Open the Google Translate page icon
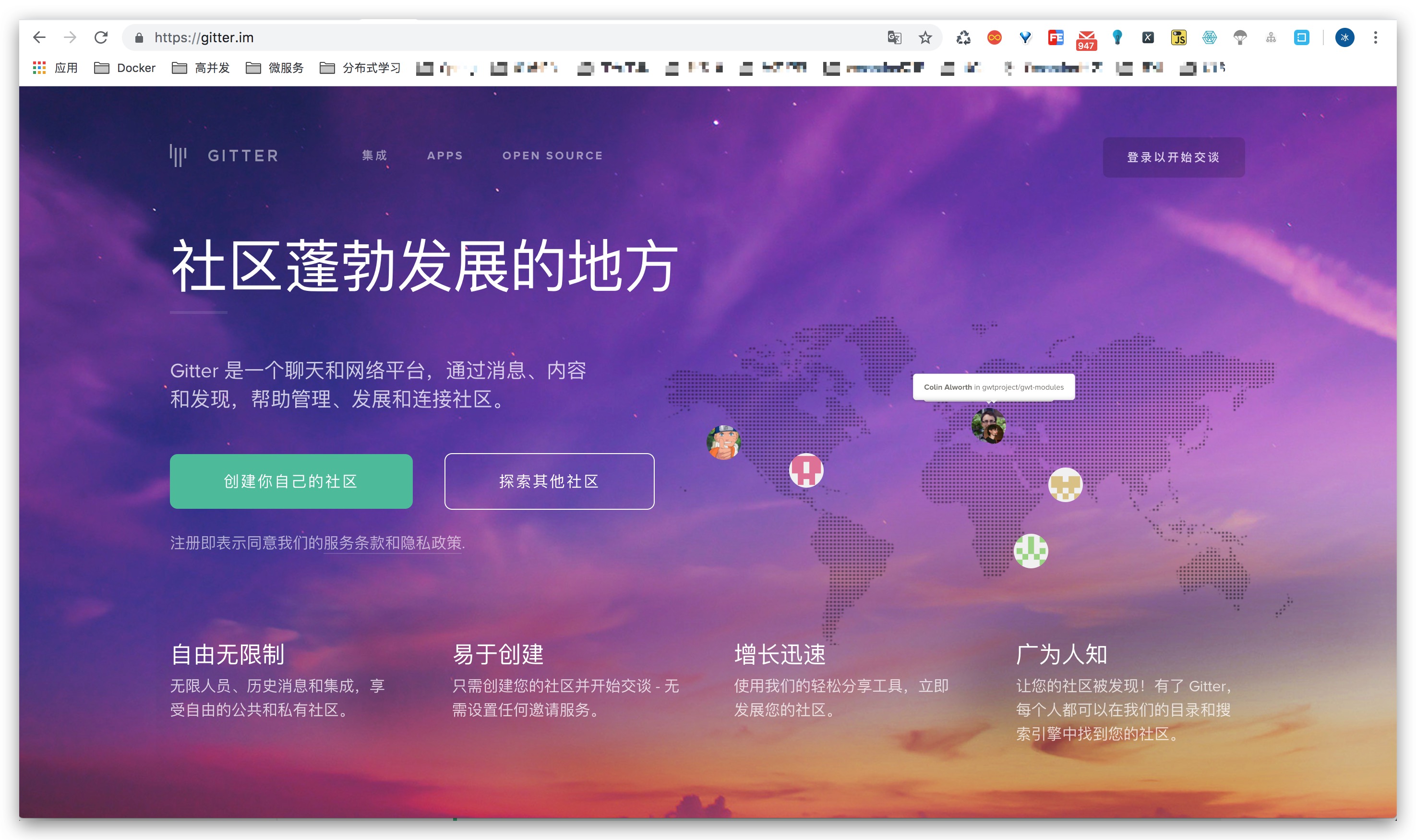The height and width of the screenshot is (840, 1416). 894,38
